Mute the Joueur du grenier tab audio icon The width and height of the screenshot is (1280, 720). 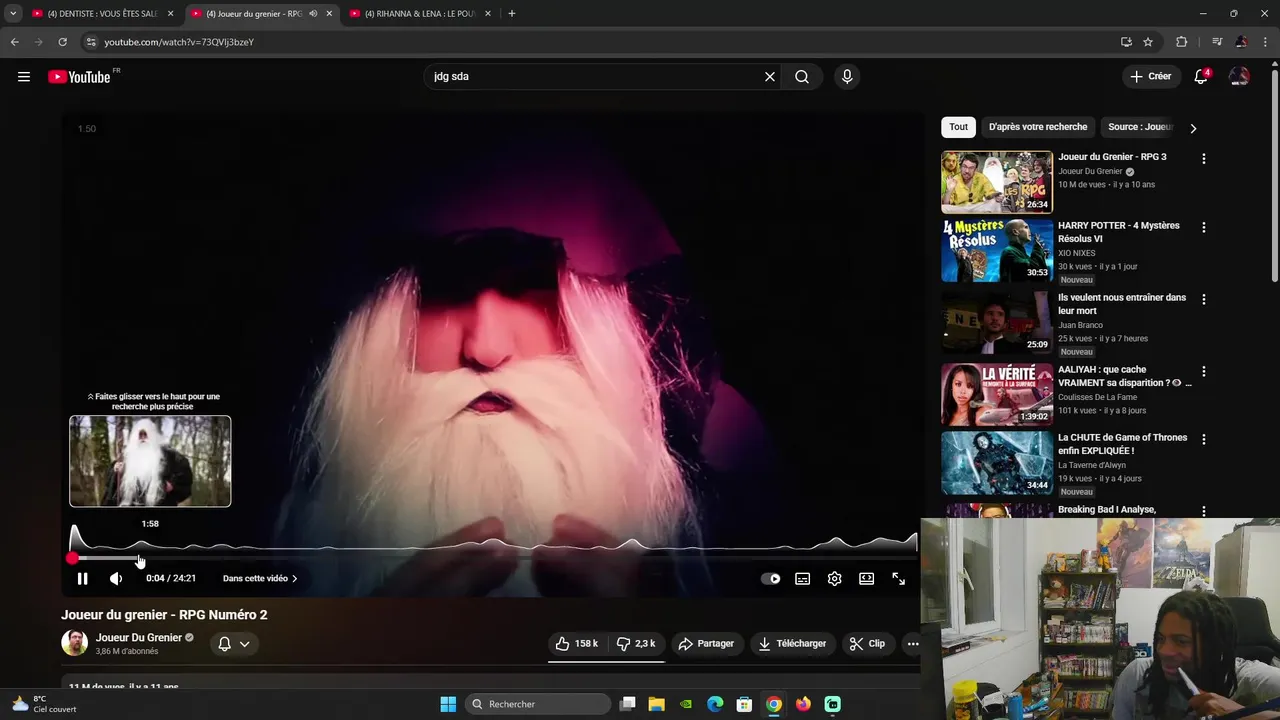click(x=313, y=14)
